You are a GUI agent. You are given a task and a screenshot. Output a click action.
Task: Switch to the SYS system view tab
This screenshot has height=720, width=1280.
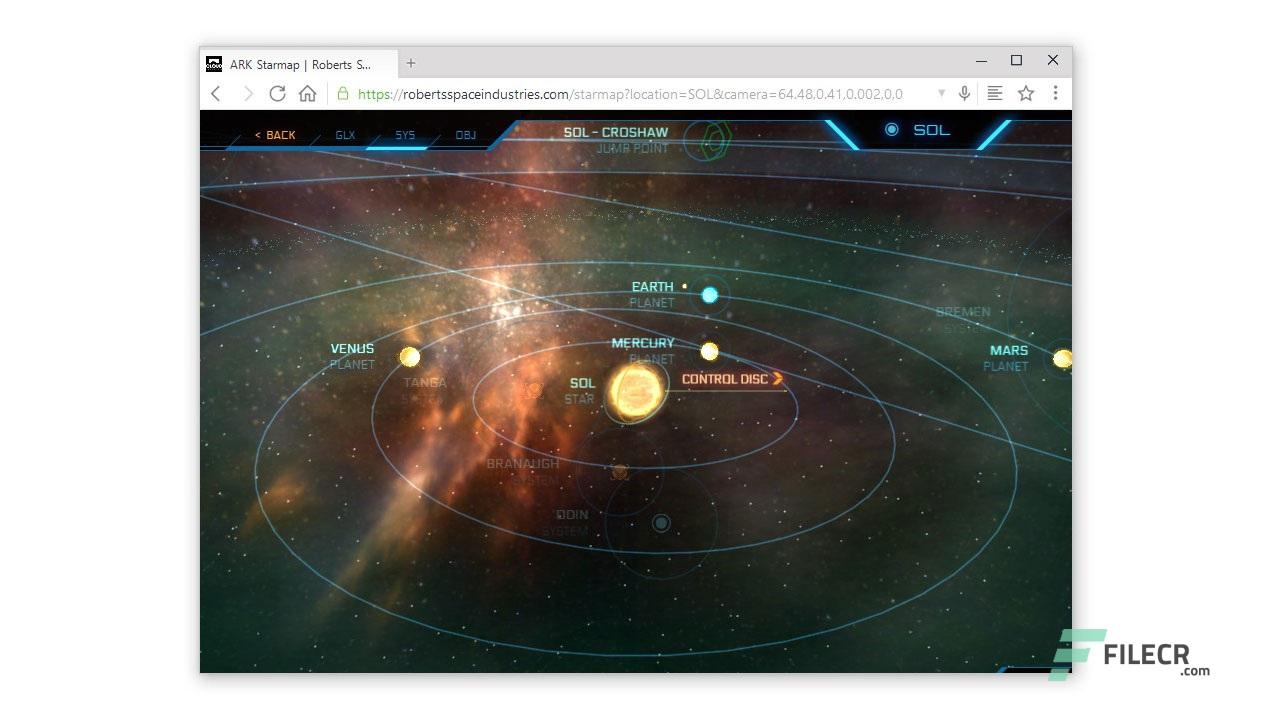(x=405, y=135)
